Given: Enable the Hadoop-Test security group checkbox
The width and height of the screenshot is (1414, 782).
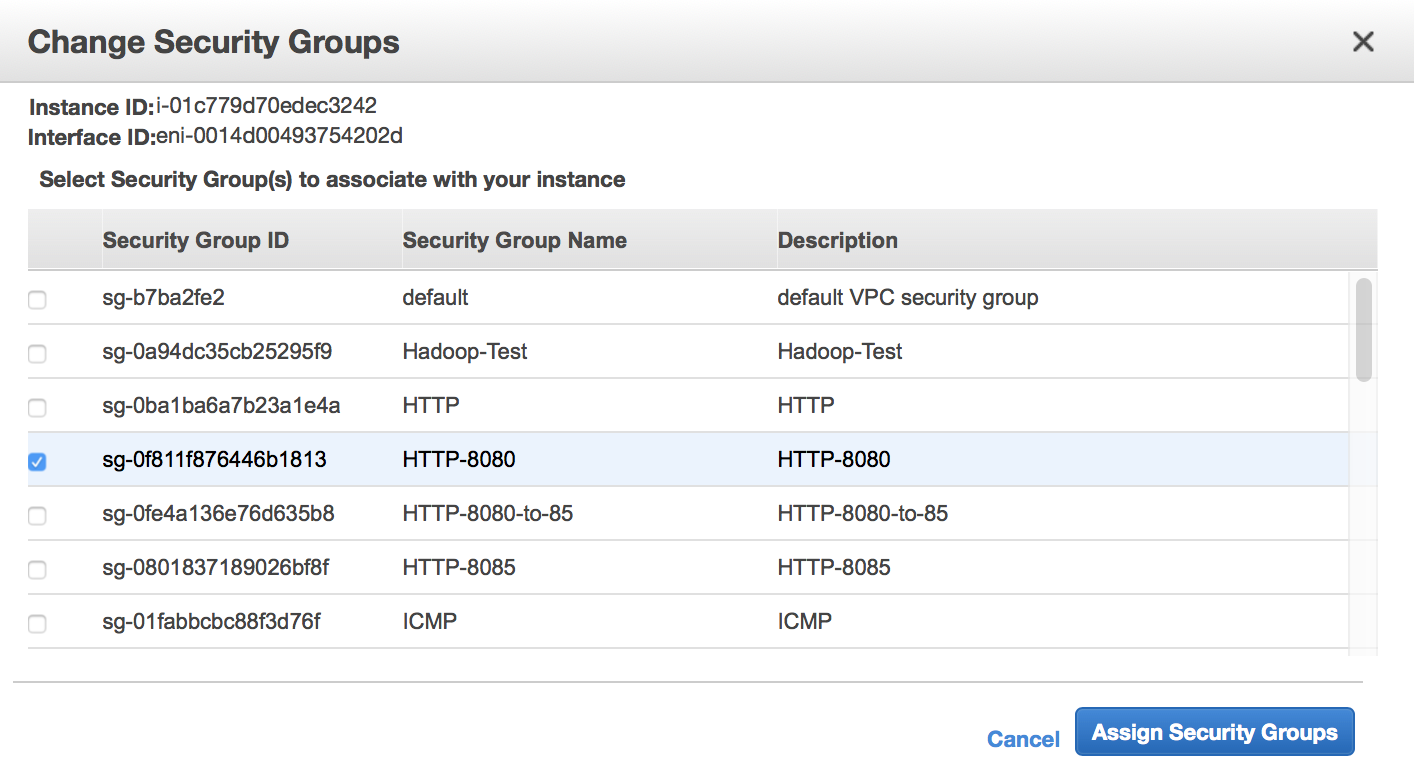Looking at the screenshot, I should click(x=37, y=354).
